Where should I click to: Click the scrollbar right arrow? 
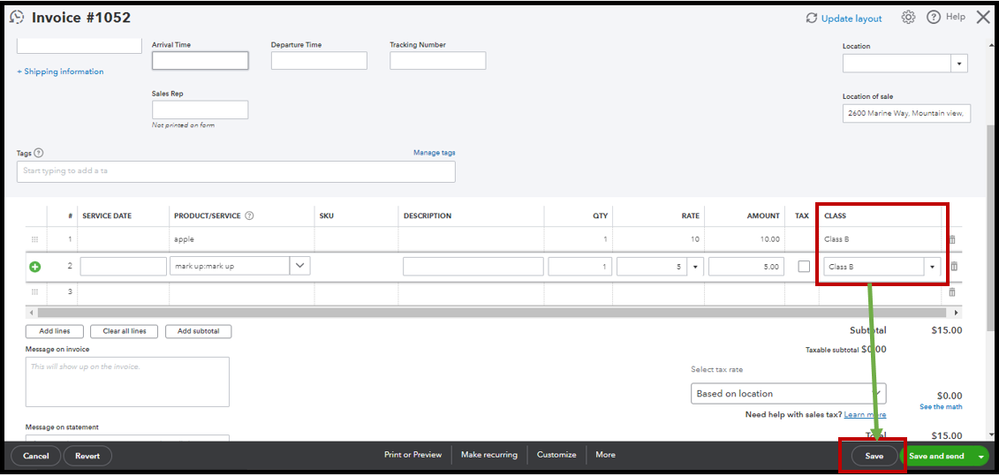[956, 313]
